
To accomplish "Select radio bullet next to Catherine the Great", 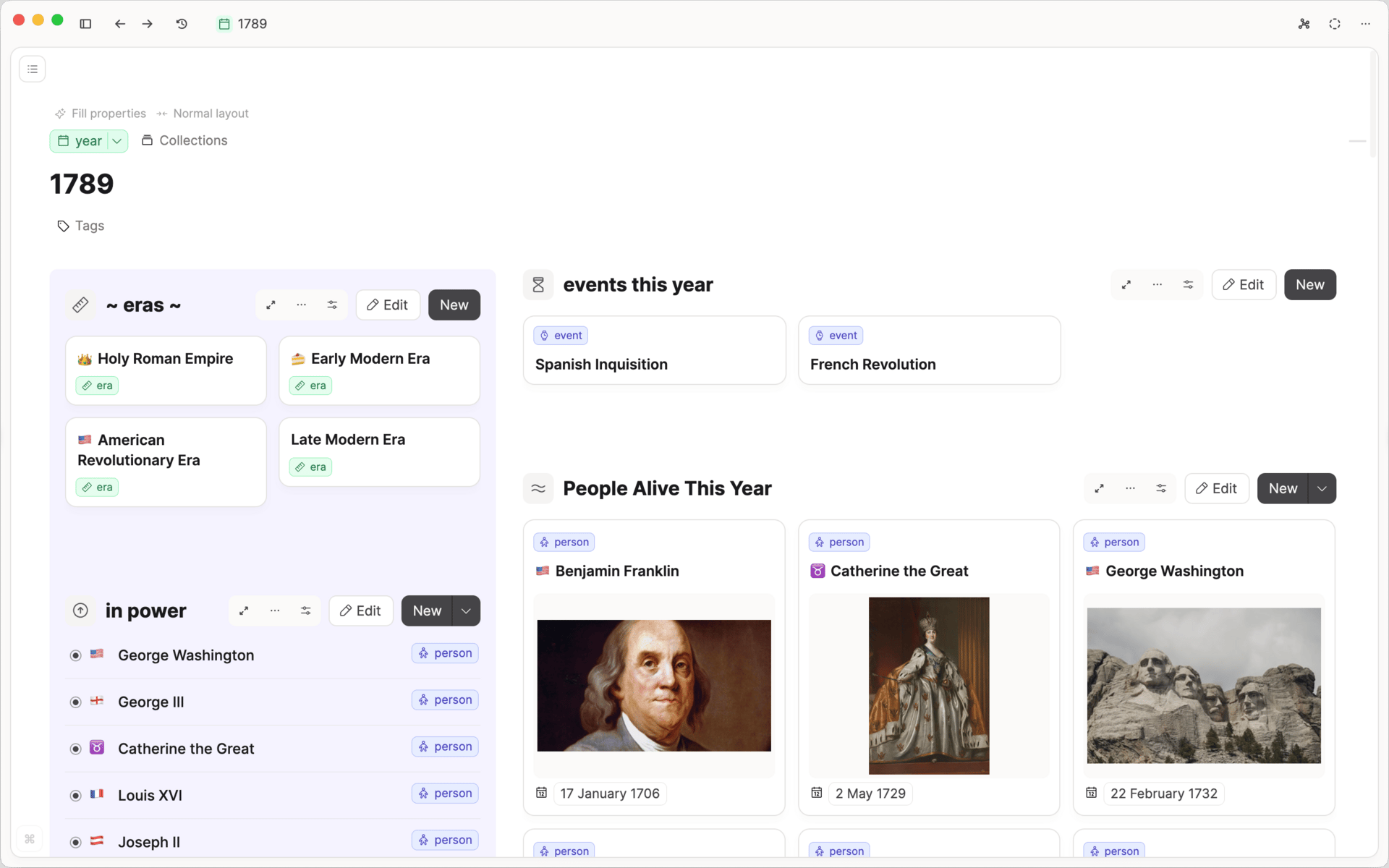I will (75, 749).
